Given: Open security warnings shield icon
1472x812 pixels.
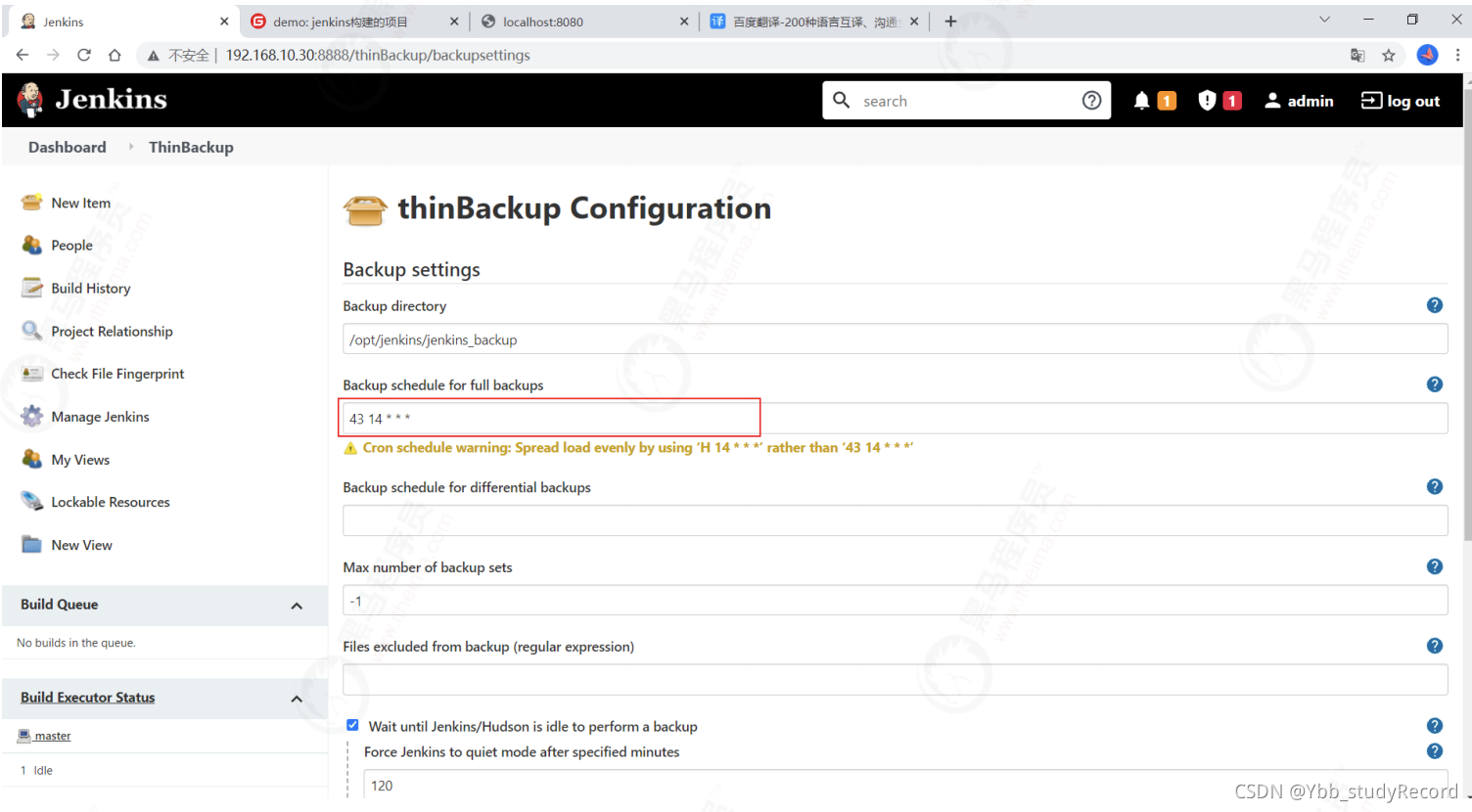Looking at the screenshot, I should pyautogui.click(x=1207, y=101).
